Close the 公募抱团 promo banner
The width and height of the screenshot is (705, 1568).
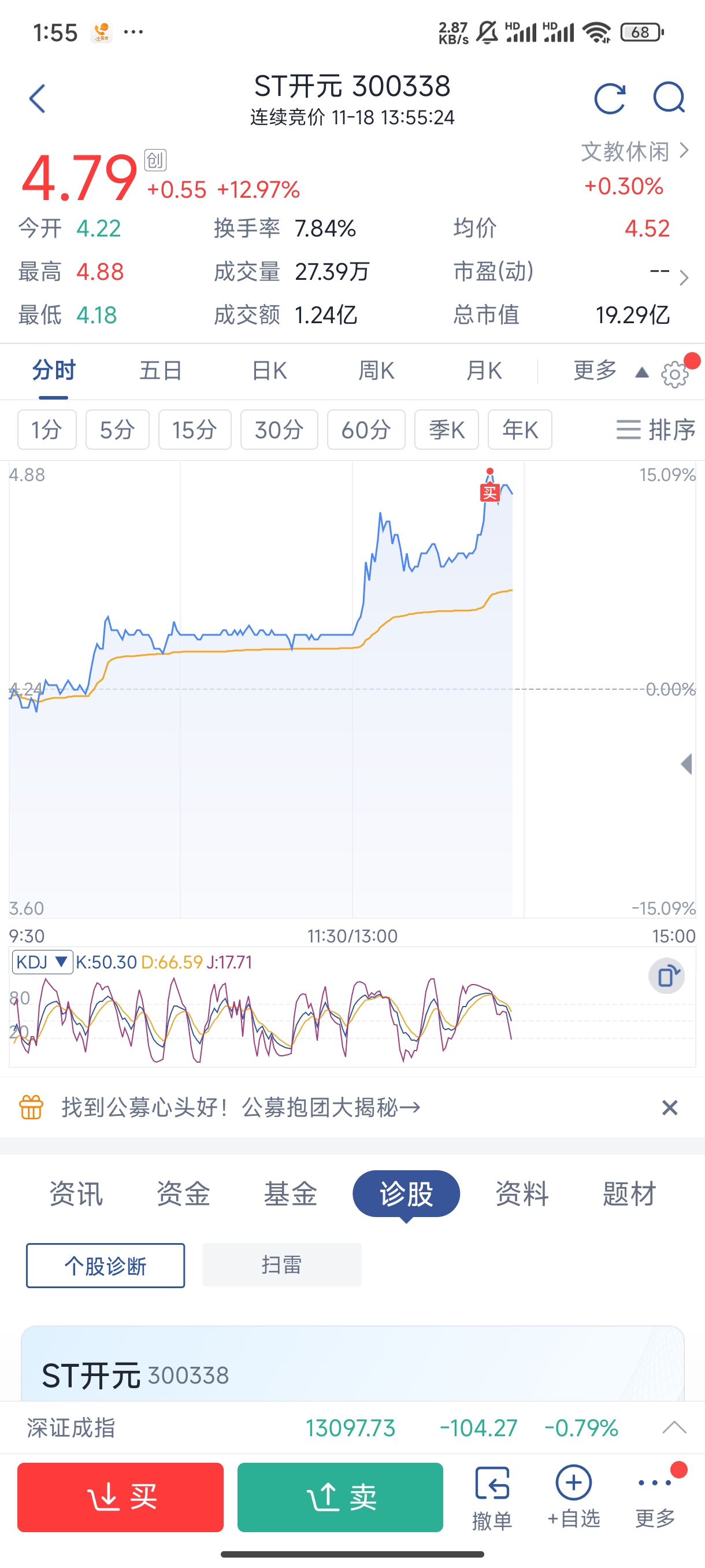[x=669, y=1107]
